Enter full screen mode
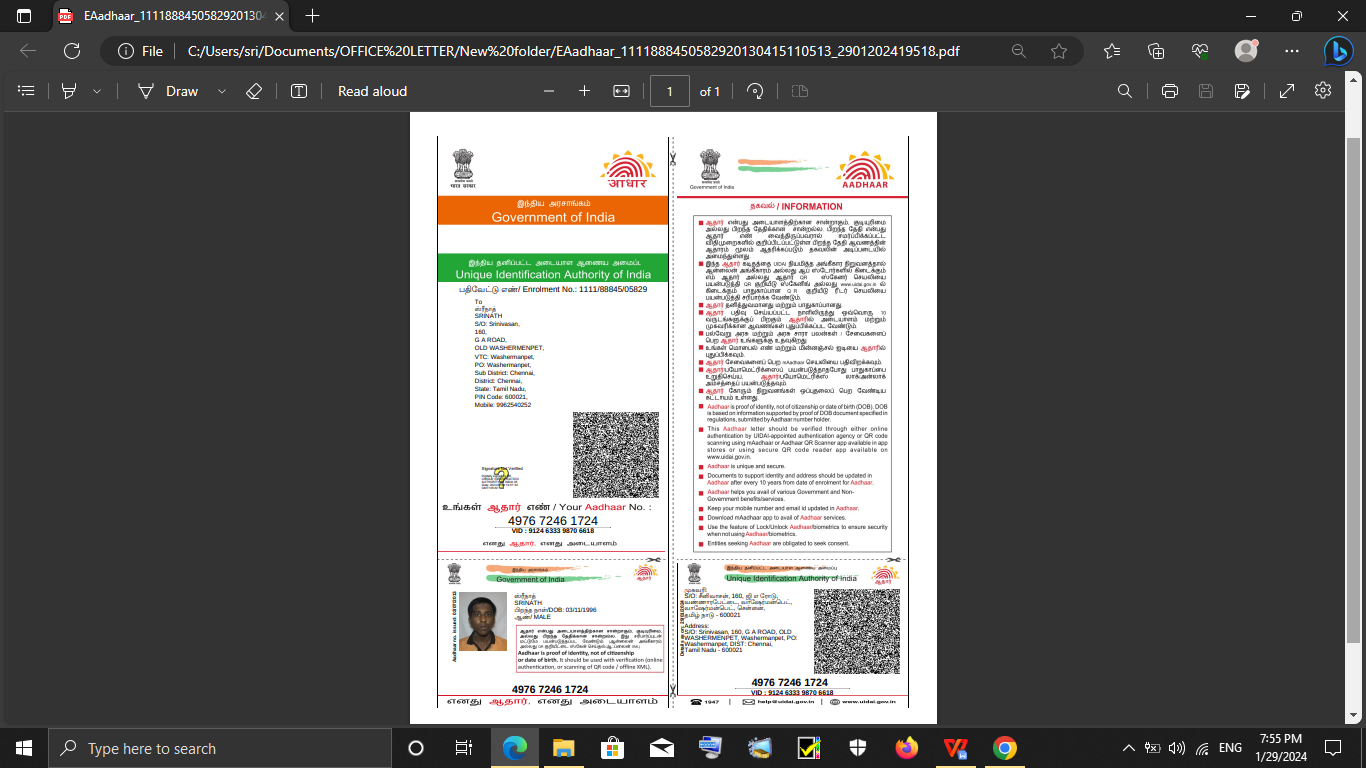This screenshot has width=1366, height=768. click(x=1287, y=91)
